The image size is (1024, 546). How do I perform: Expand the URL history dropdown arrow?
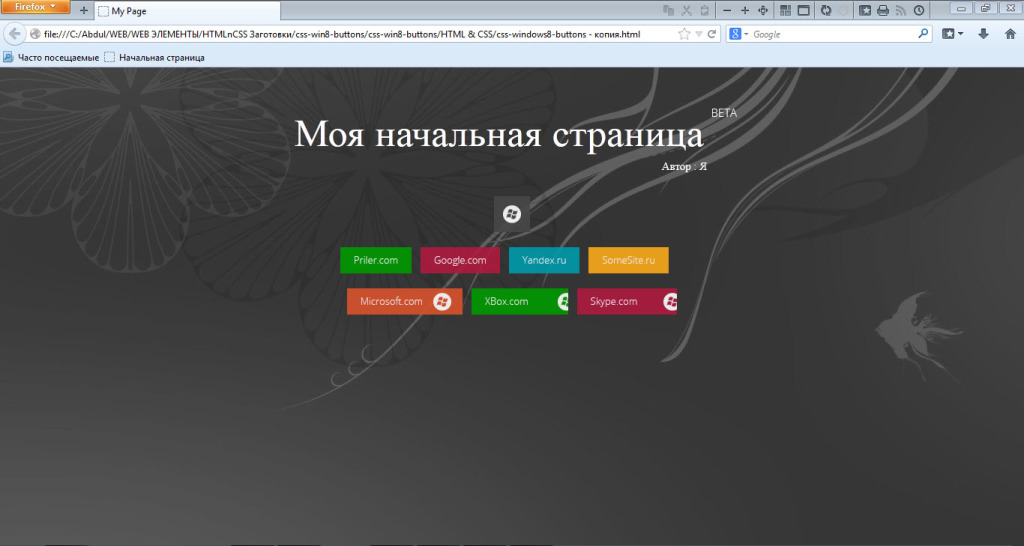point(699,34)
